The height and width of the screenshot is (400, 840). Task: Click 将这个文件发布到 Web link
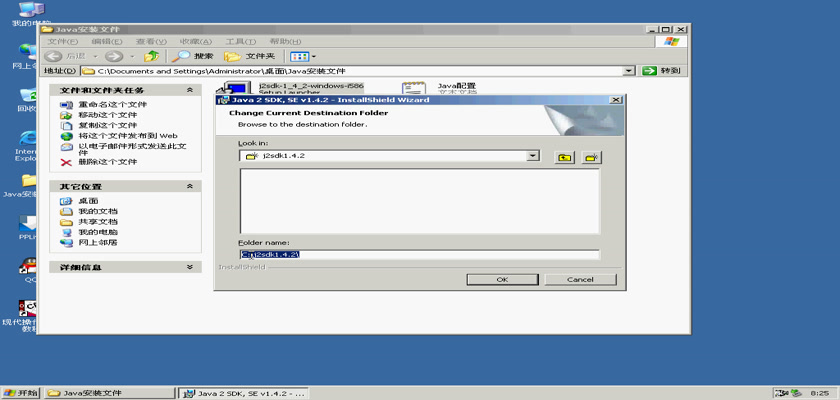tap(128, 136)
